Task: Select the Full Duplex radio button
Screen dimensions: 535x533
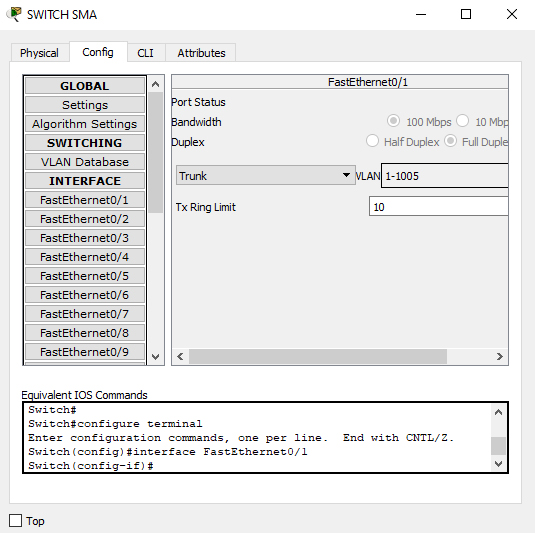Action: tap(450, 141)
